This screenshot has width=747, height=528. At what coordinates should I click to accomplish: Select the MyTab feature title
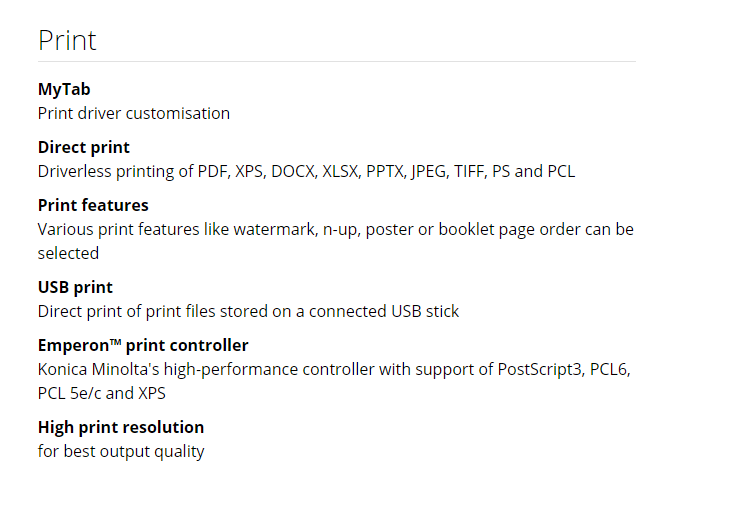click(x=64, y=89)
